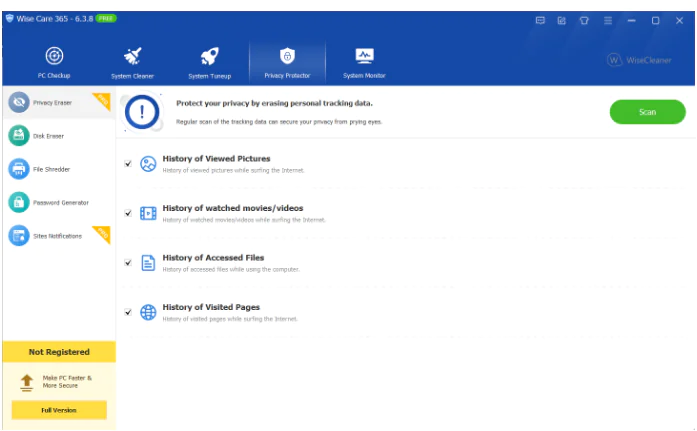Uncheck History of Viewed Pictures checkbox
Image resolution: width=697 pixels, height=431 pixels.
[128, 163]
